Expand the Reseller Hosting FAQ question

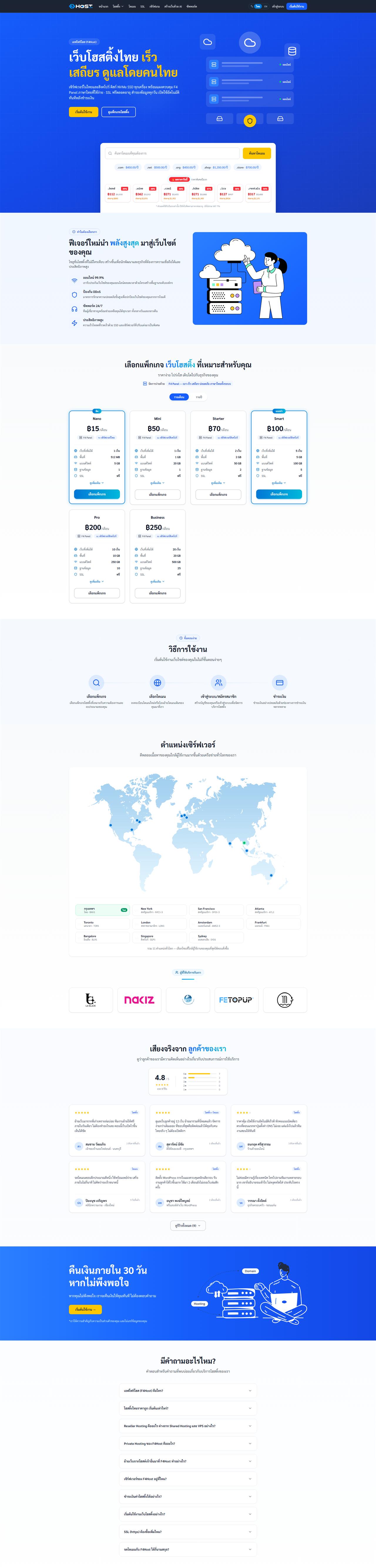(188, 1426)
